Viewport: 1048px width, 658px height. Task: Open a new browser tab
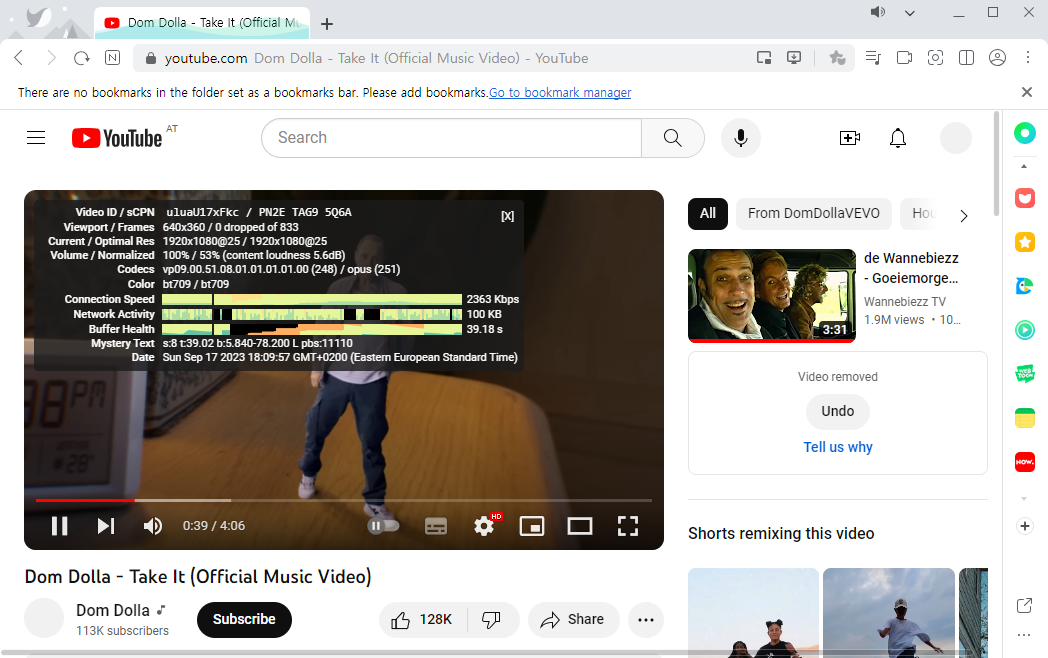(327, 24)
